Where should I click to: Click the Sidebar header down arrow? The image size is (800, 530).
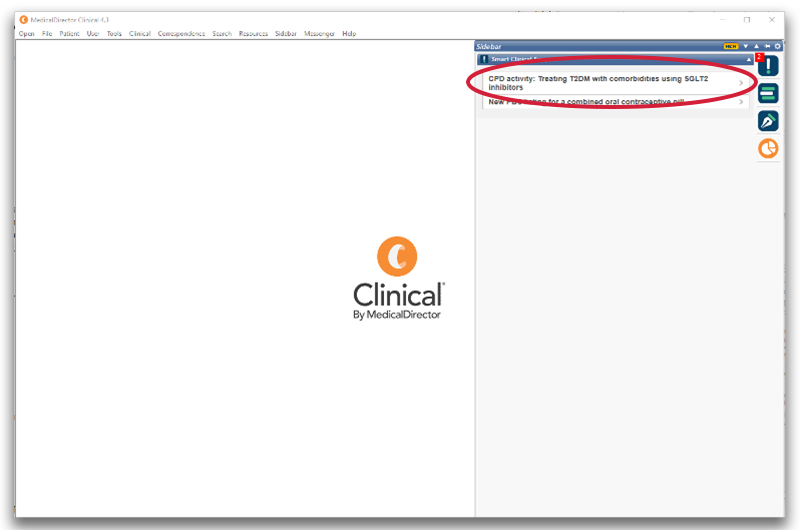[x=745, y=46]
